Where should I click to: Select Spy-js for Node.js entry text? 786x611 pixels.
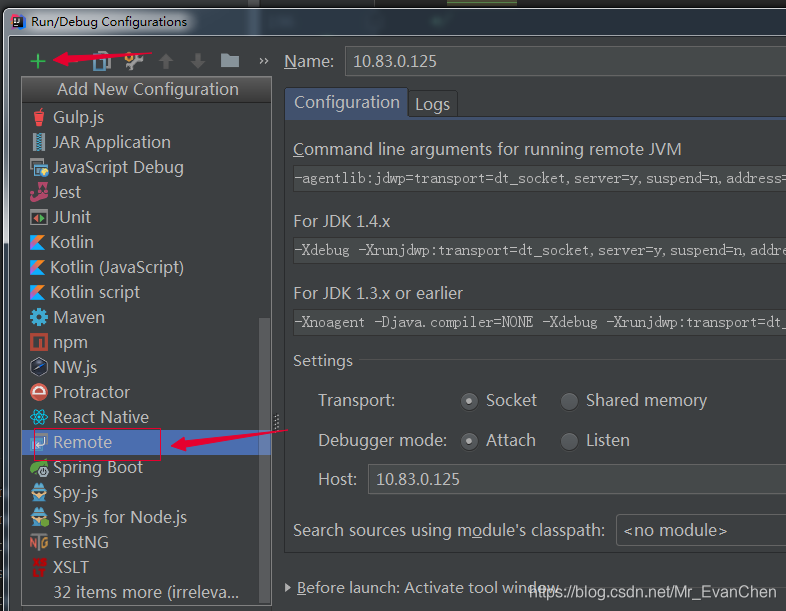120,517
